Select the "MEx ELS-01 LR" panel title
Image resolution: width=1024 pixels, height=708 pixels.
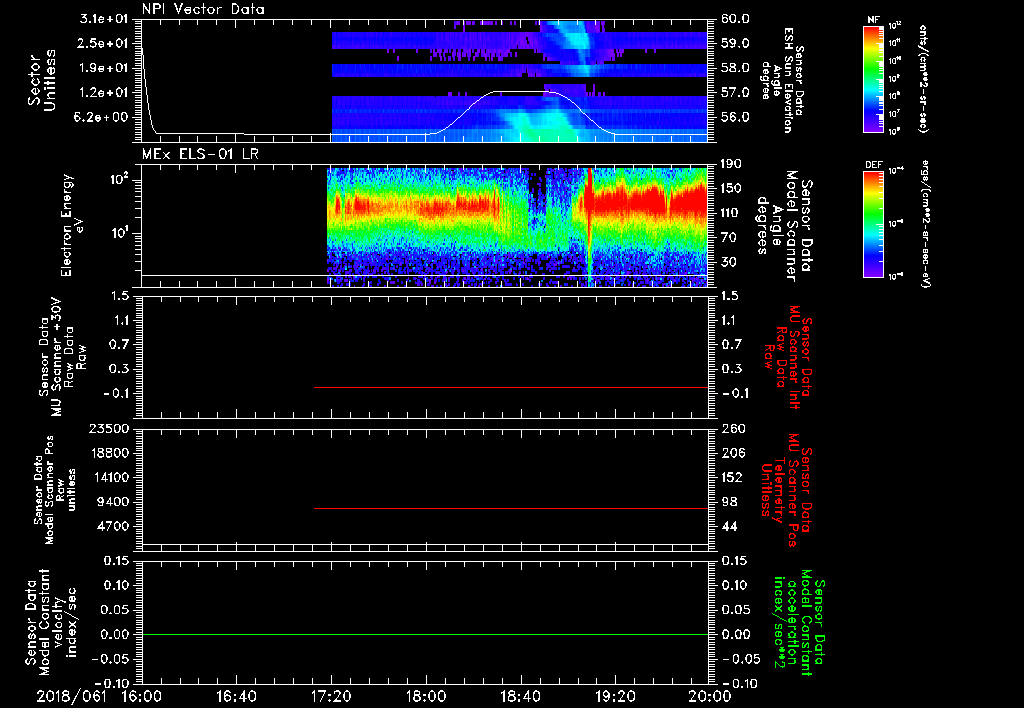coord(200,154)
